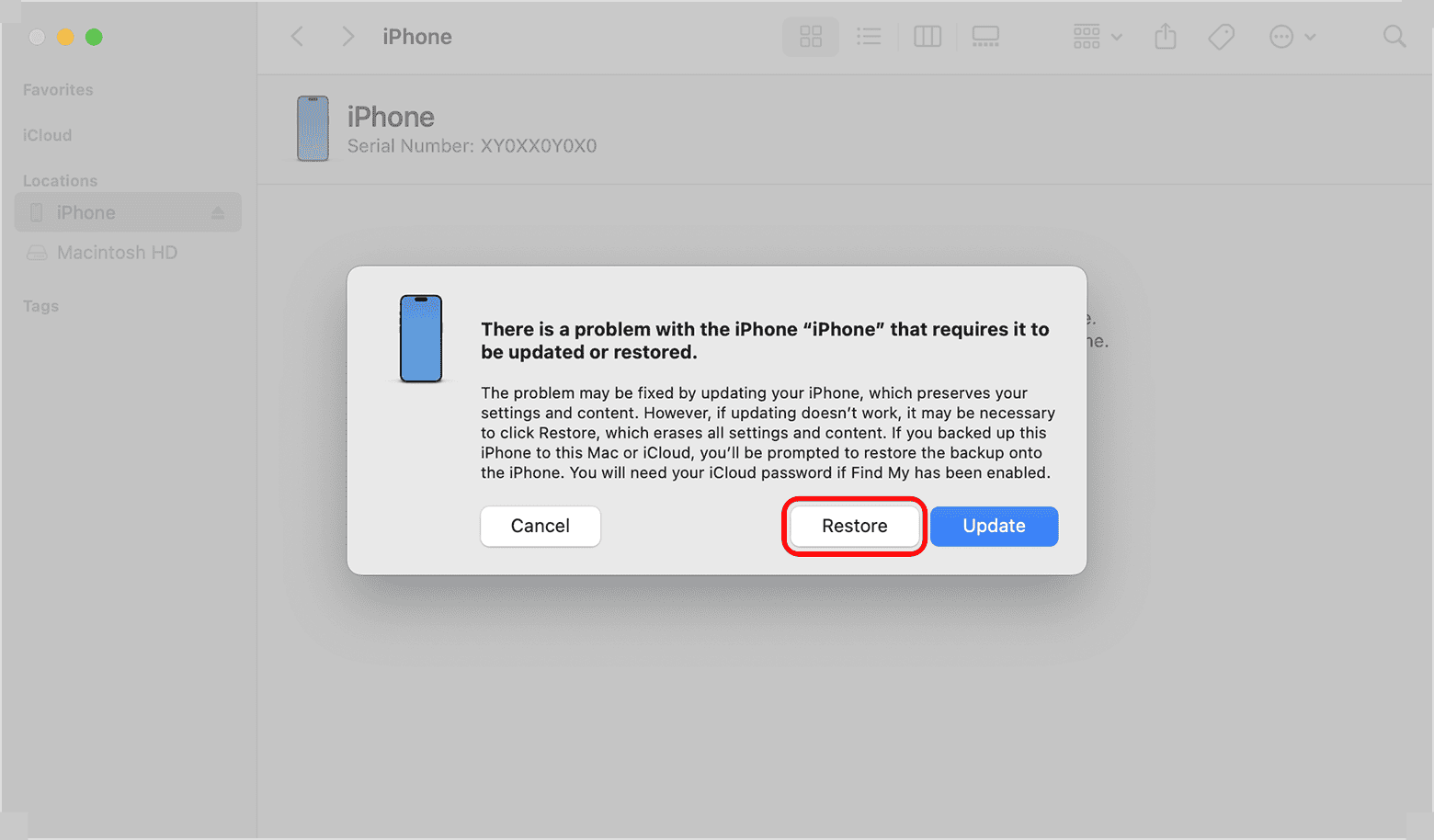Switch to column view
Image resolution: width=1434 pixels, height=840 pixels.
(x=927, y=37)
